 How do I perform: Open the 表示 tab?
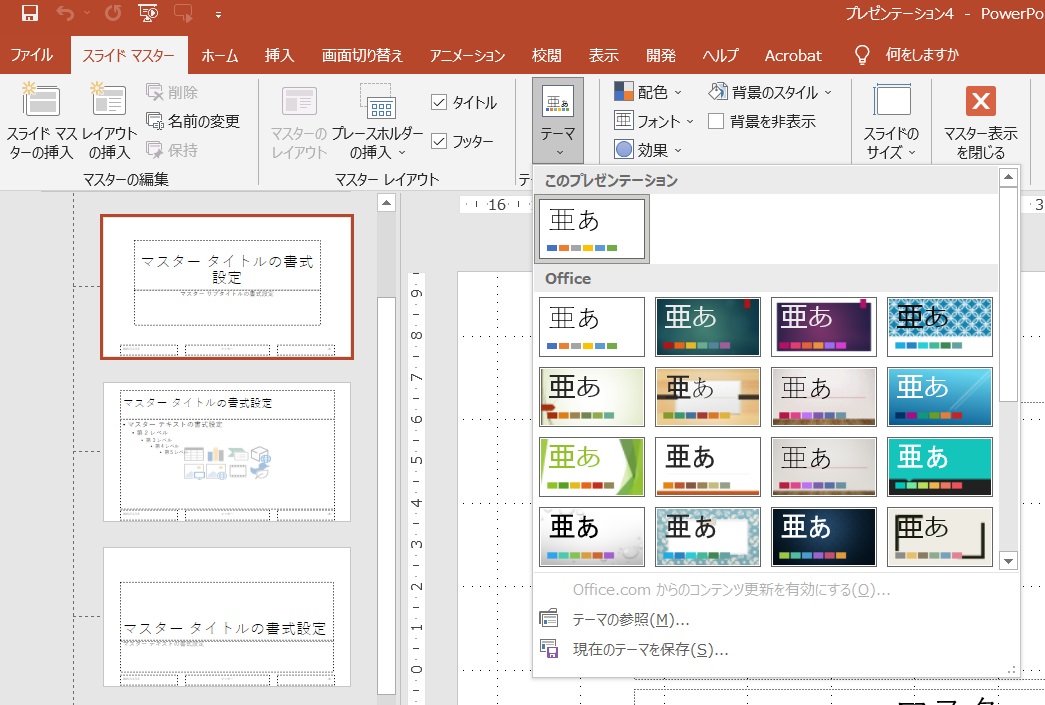tap(604, 55)
